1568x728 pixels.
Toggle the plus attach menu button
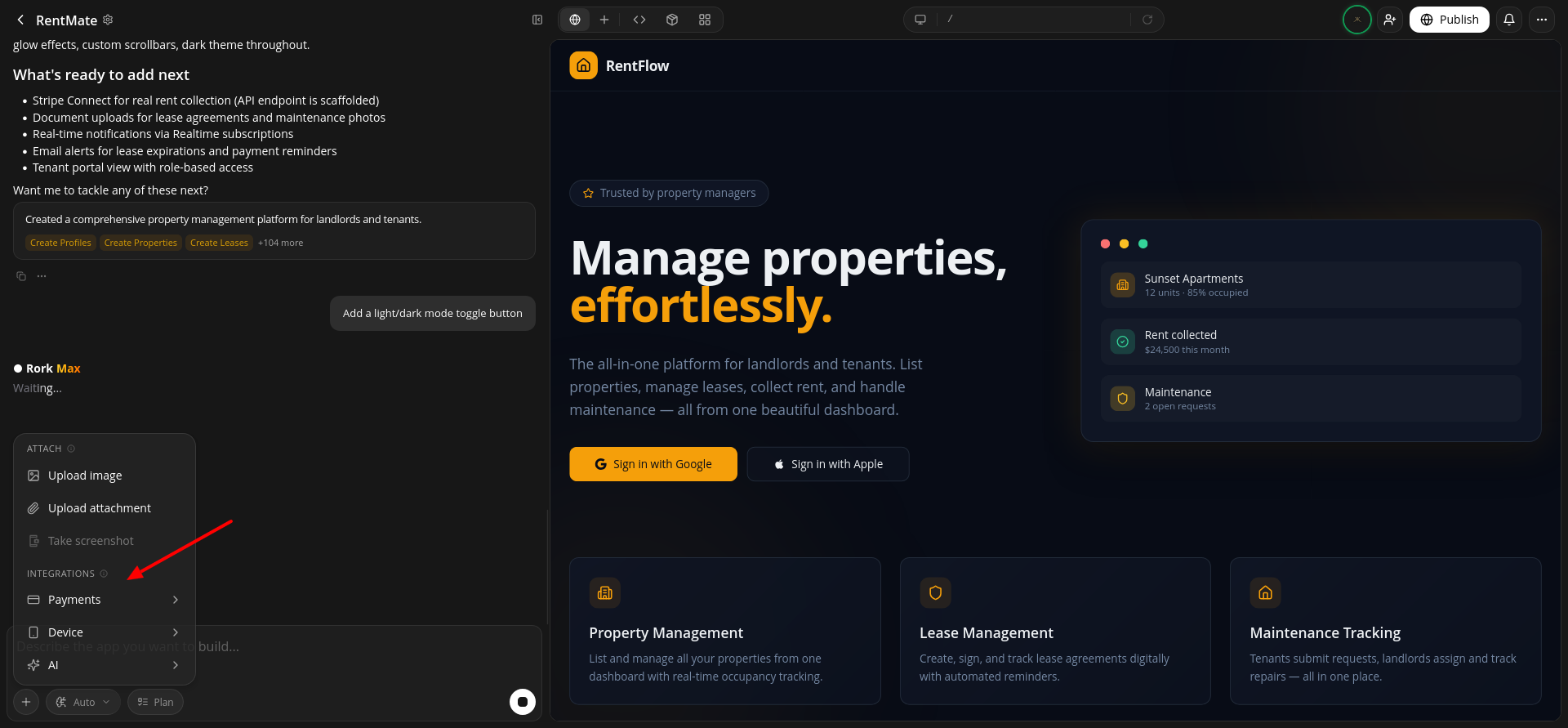pyautogui.click(x=26, y=702)
